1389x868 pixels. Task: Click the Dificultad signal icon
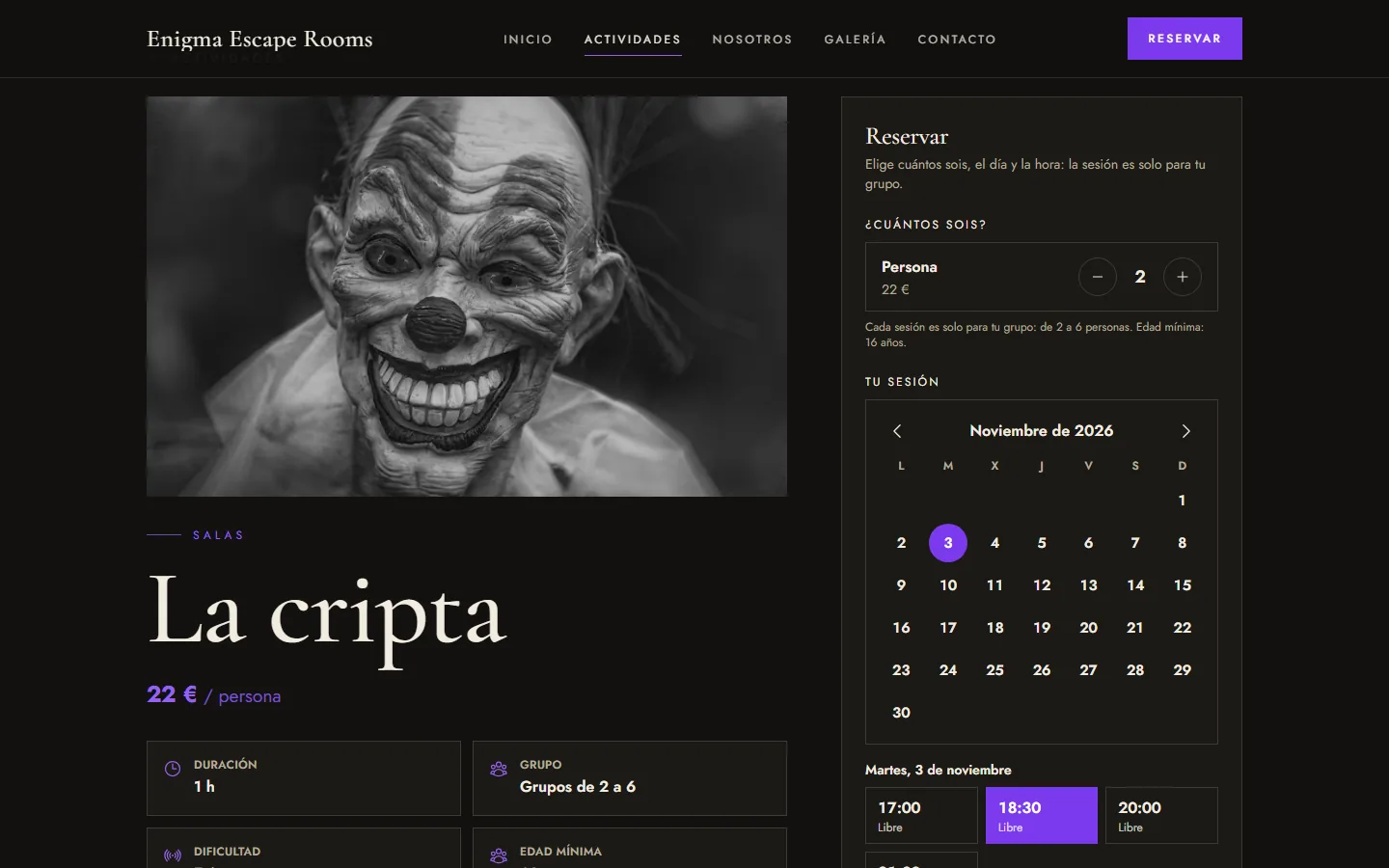tap(173, 855)
